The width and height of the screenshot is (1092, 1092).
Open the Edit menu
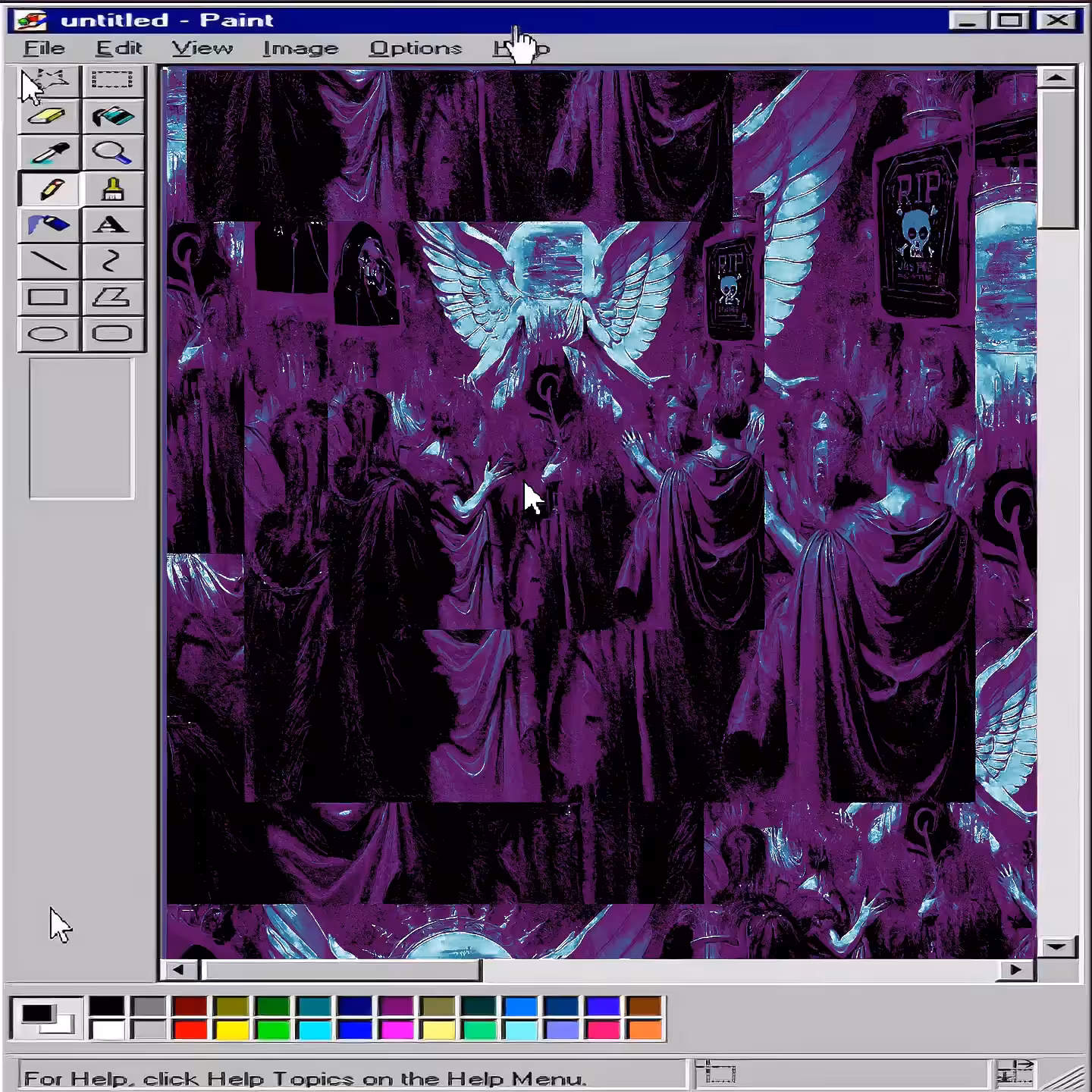pos(119,49)
